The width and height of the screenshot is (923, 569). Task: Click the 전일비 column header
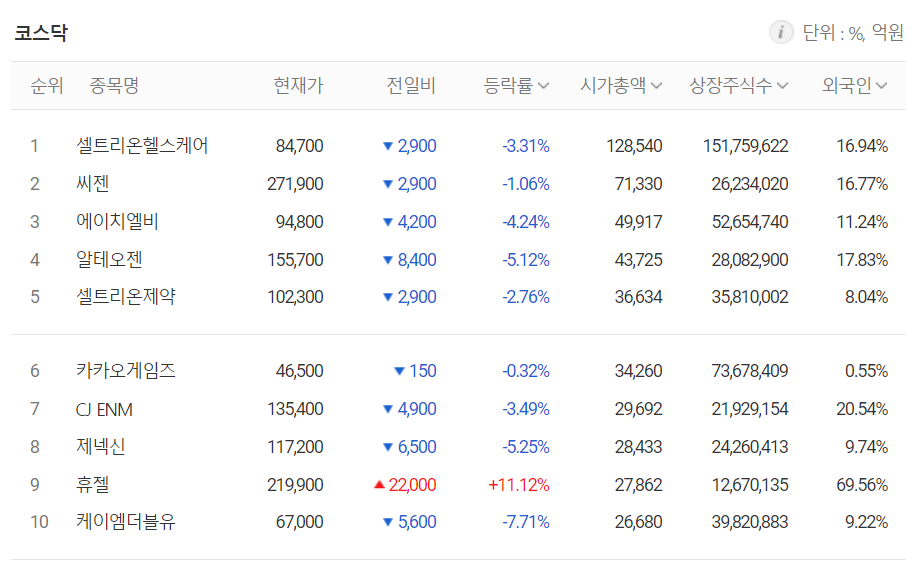[411, 86]
